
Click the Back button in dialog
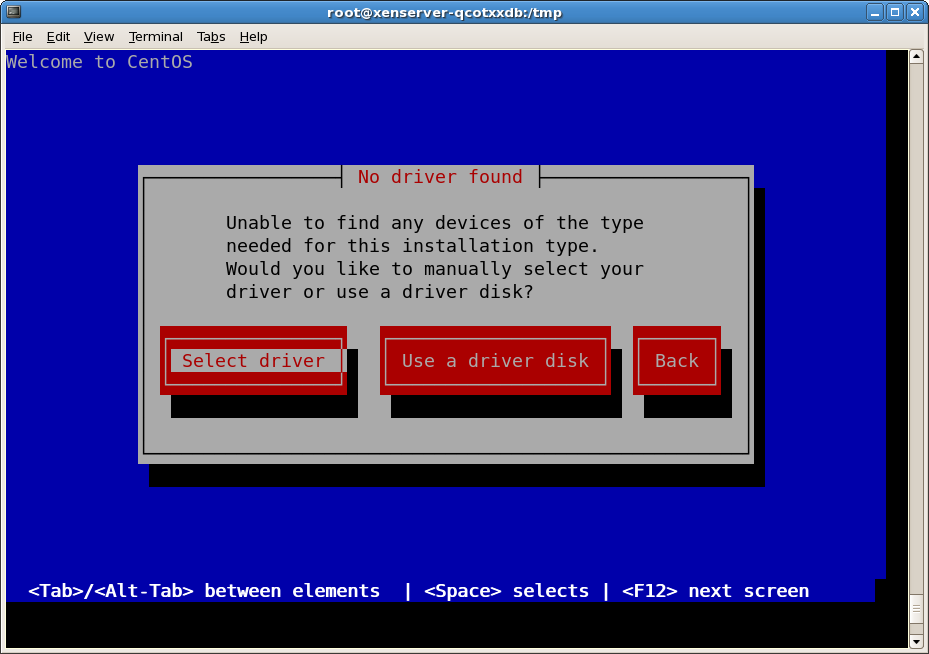pyautogui.click(x=676, y=361)
